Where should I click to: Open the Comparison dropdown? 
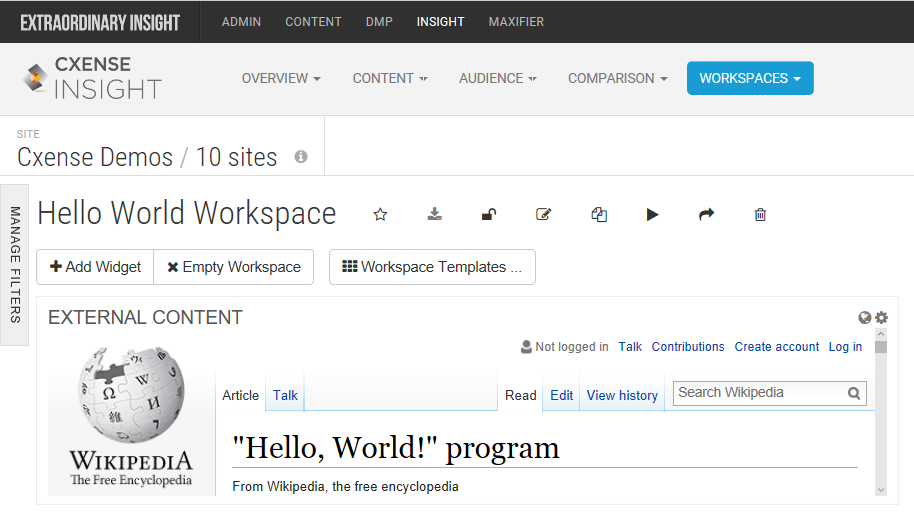pyautogui.click(x=617, y=78)
